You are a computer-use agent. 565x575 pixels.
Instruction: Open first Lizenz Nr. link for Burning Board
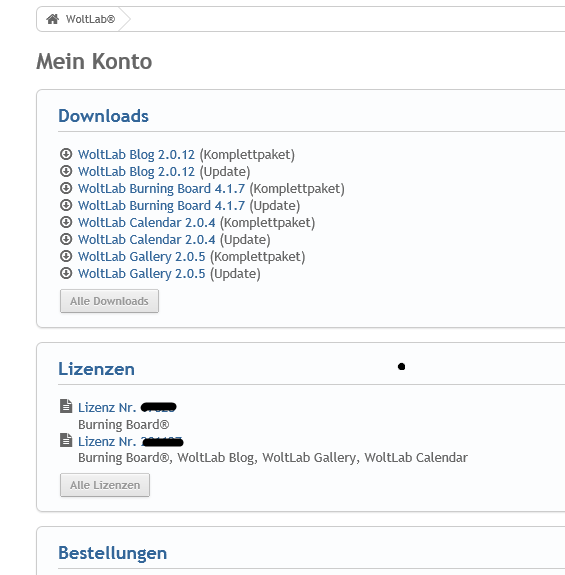click(x=127, y=407)
